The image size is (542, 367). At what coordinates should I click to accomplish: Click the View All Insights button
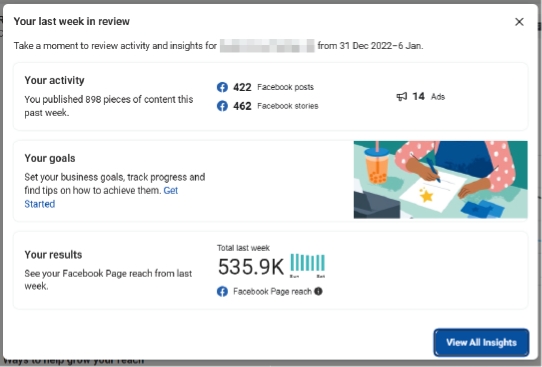pos(481,342)
